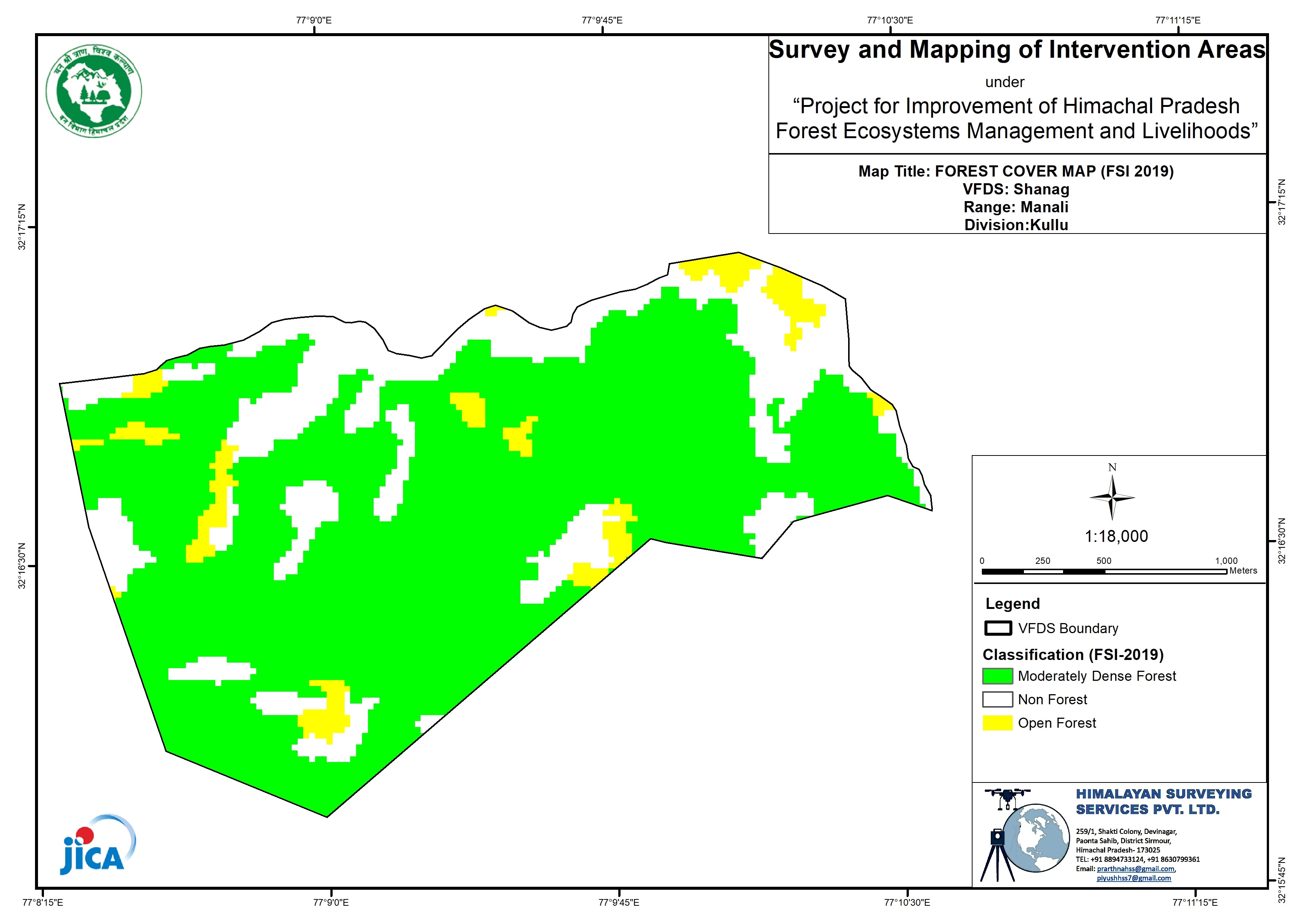Click the Non Forest white swatch
1307x924 pixels.
(x=997, y=699)
